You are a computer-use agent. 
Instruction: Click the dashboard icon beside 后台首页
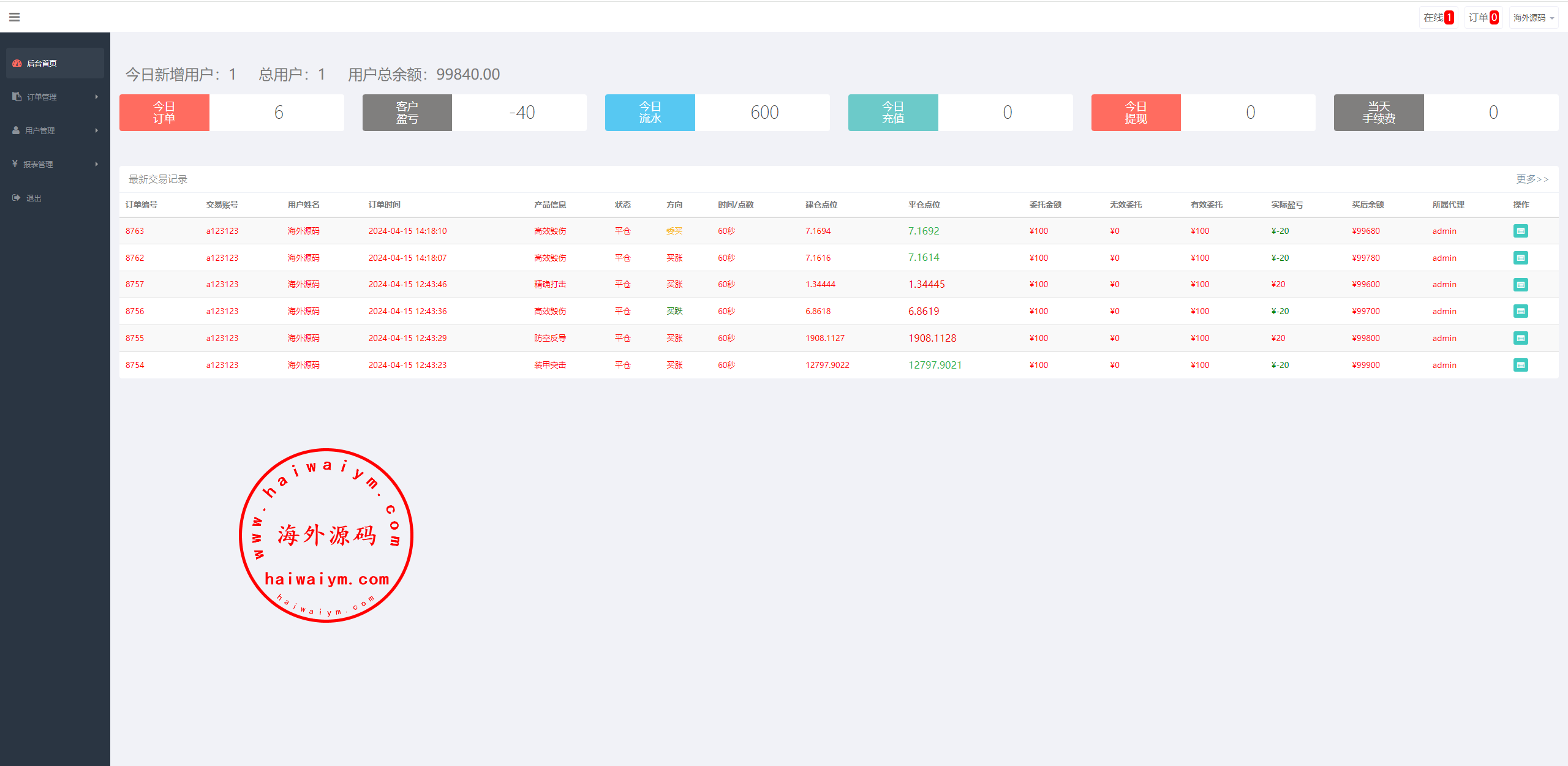pos(17,63)
